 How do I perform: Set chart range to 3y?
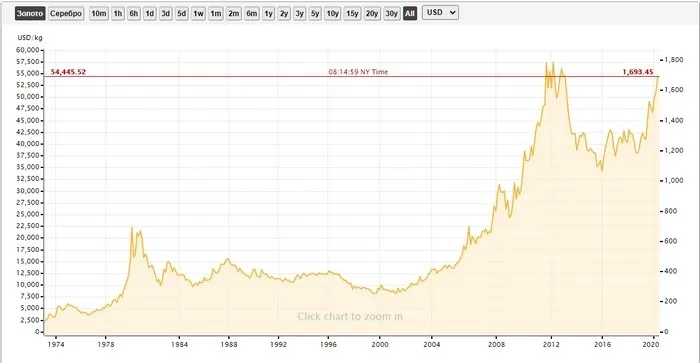click(300, 13)
